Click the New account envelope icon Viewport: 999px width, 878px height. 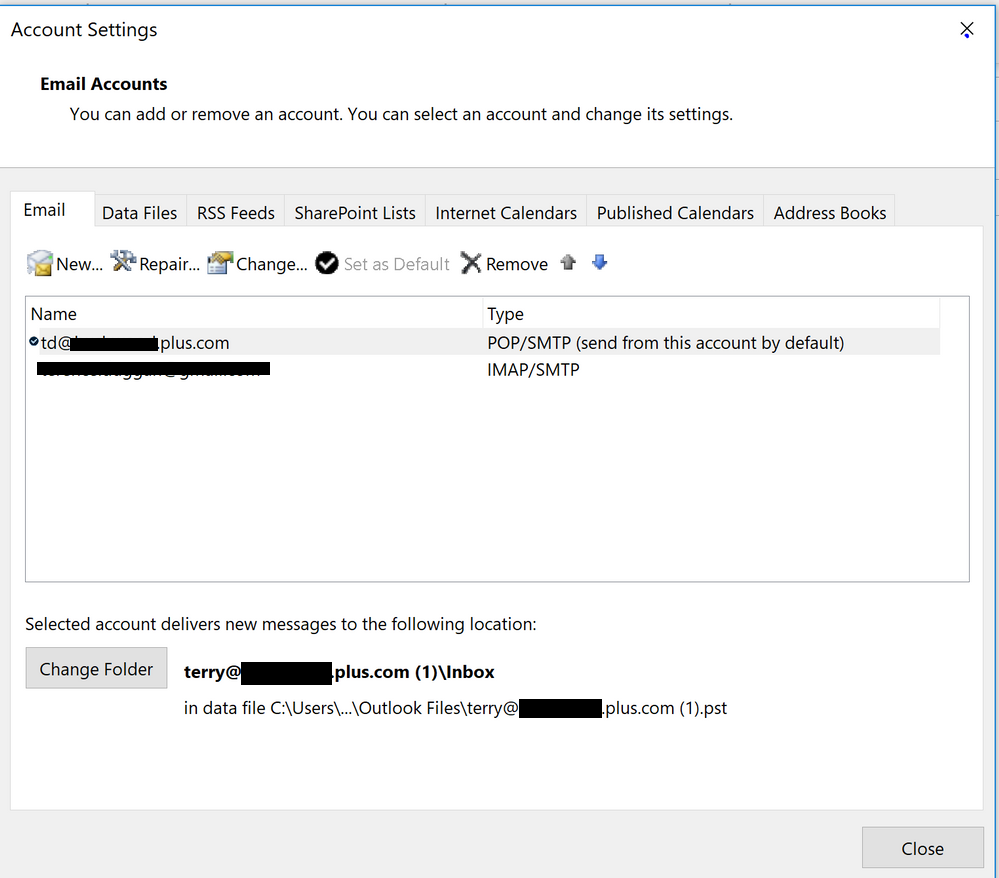pos(40,264)
